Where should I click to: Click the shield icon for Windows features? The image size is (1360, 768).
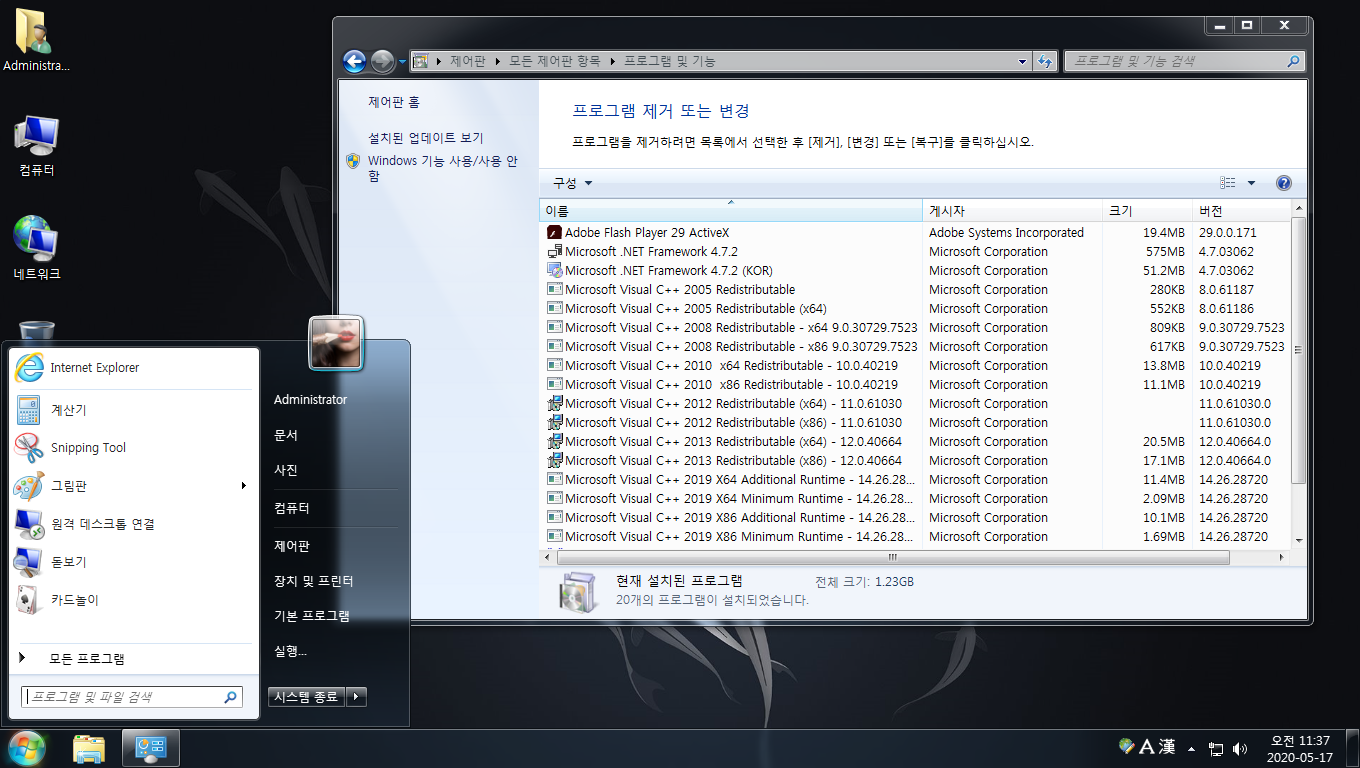353,161
